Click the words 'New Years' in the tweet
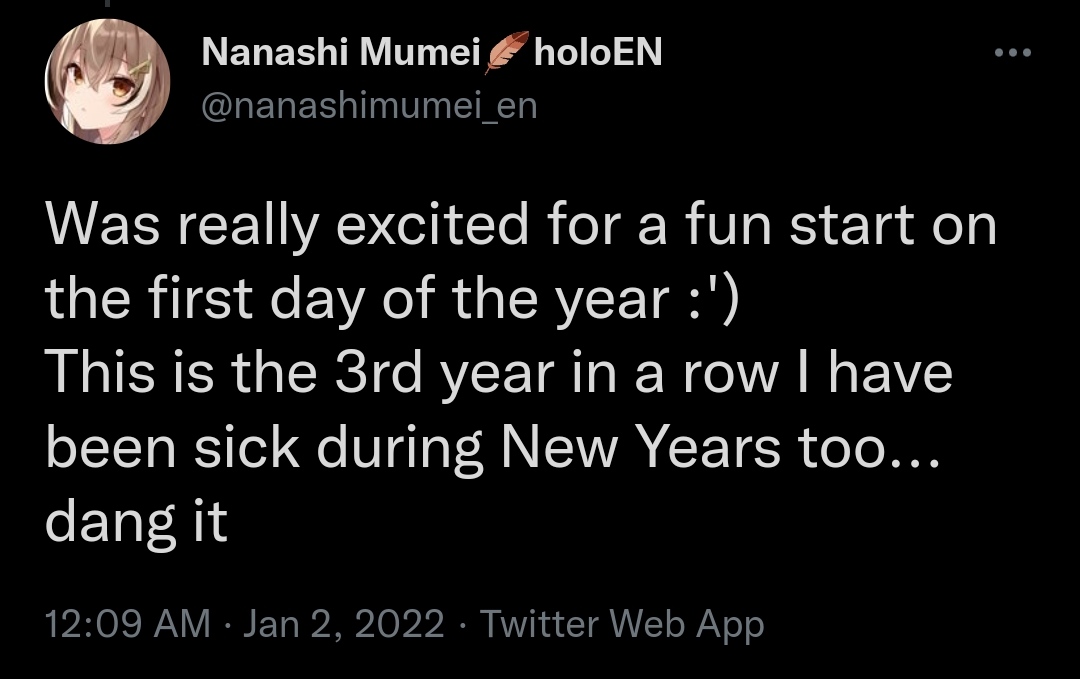1080x679 pixels. point(640,447)
